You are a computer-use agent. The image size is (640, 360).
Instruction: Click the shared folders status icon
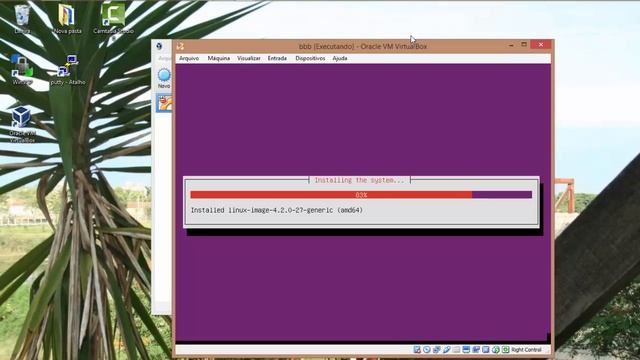(456, 350)
